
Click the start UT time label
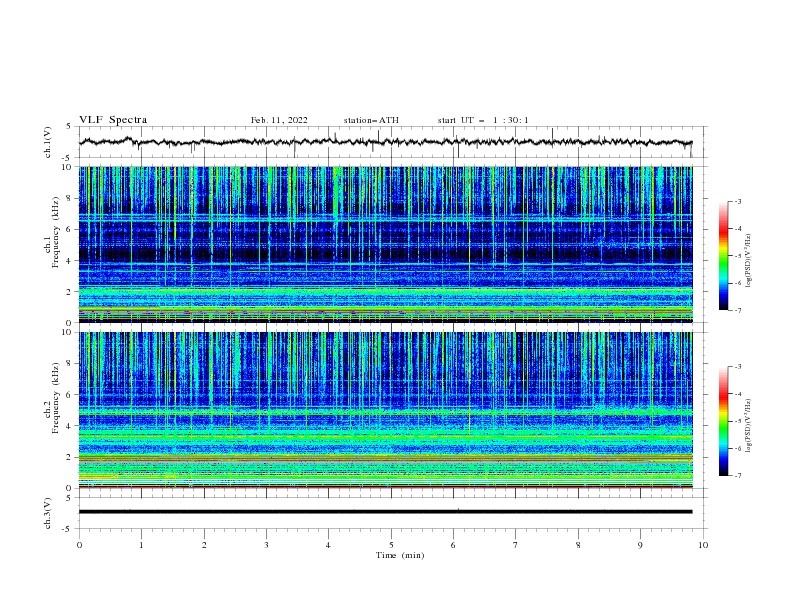[x=483, y=120]
